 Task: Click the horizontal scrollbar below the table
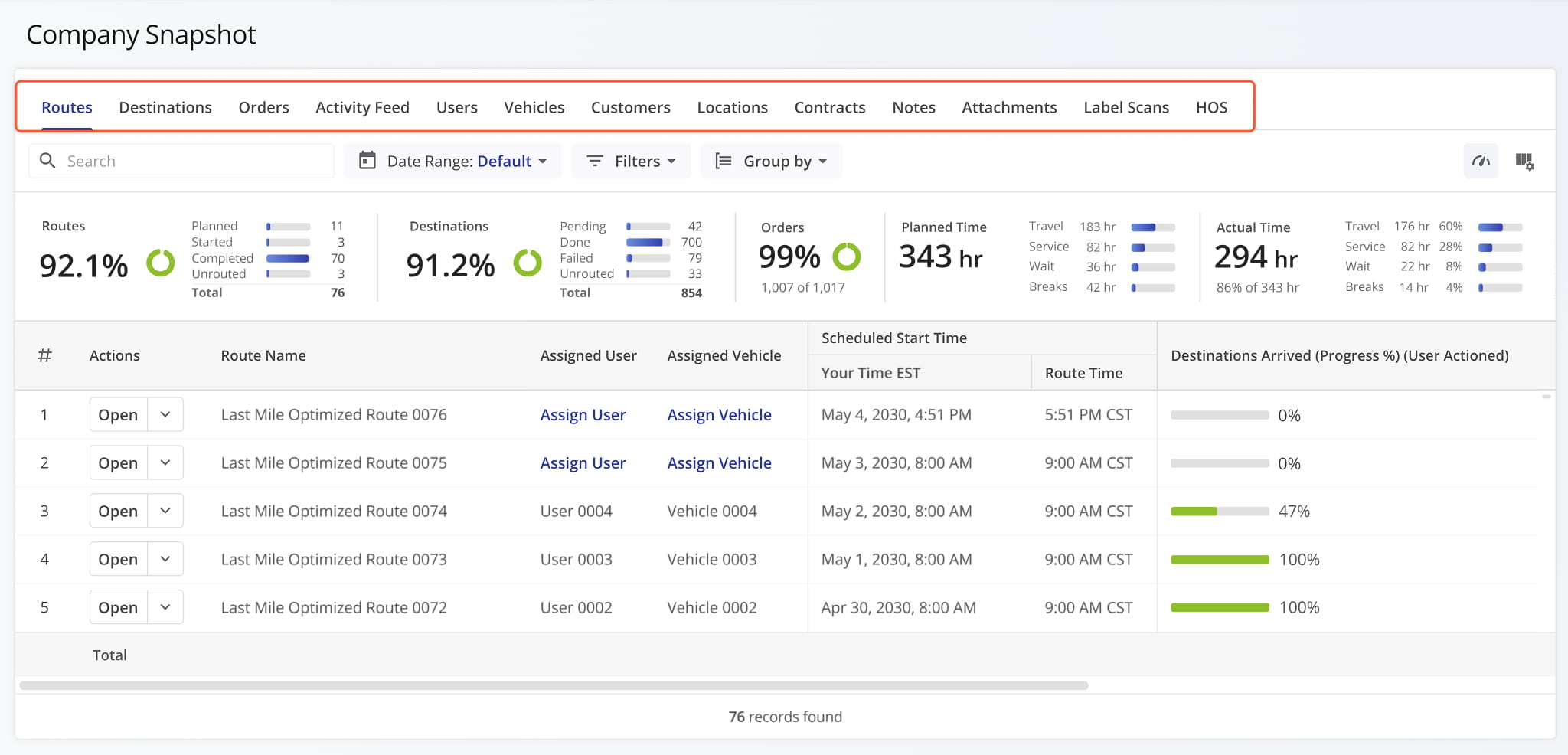[x=553, y=685]
